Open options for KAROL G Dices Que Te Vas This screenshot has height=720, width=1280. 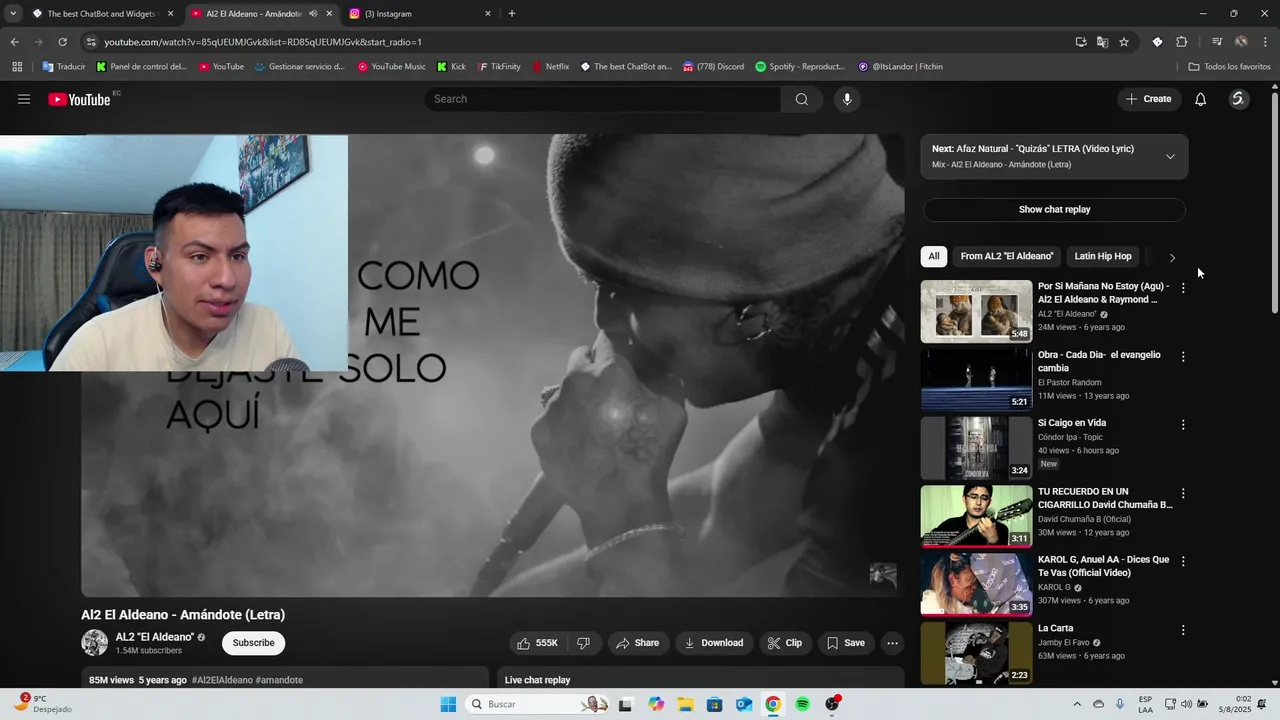point(1183,562)
